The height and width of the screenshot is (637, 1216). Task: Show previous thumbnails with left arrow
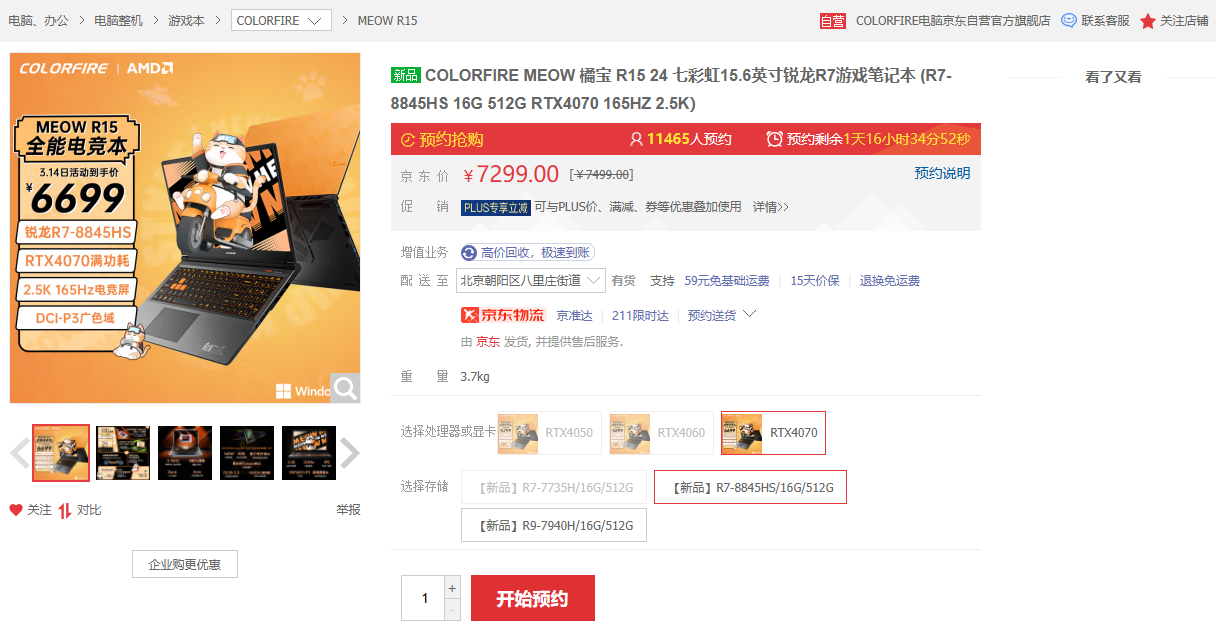coord(20,453)
